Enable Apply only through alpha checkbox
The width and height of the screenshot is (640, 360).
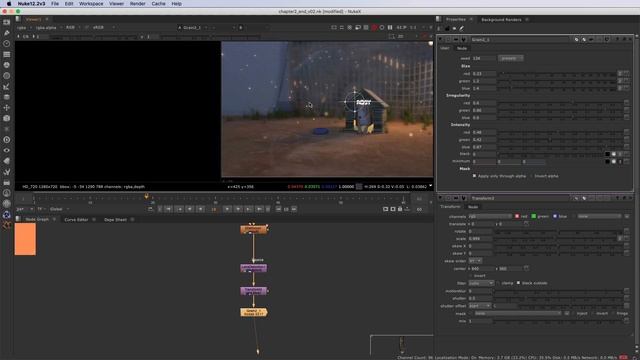coord(474,176)
